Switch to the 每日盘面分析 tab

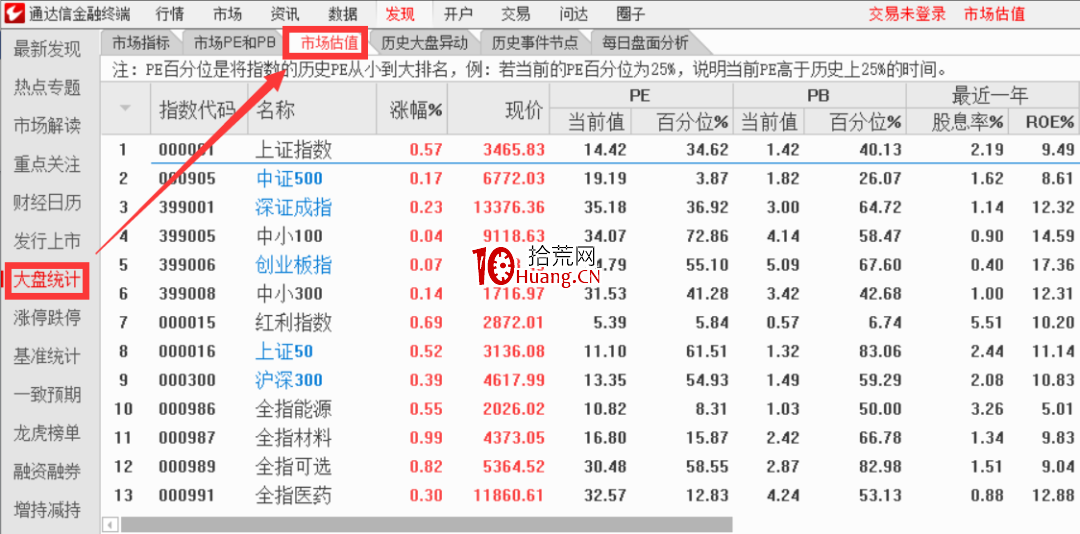645,43
